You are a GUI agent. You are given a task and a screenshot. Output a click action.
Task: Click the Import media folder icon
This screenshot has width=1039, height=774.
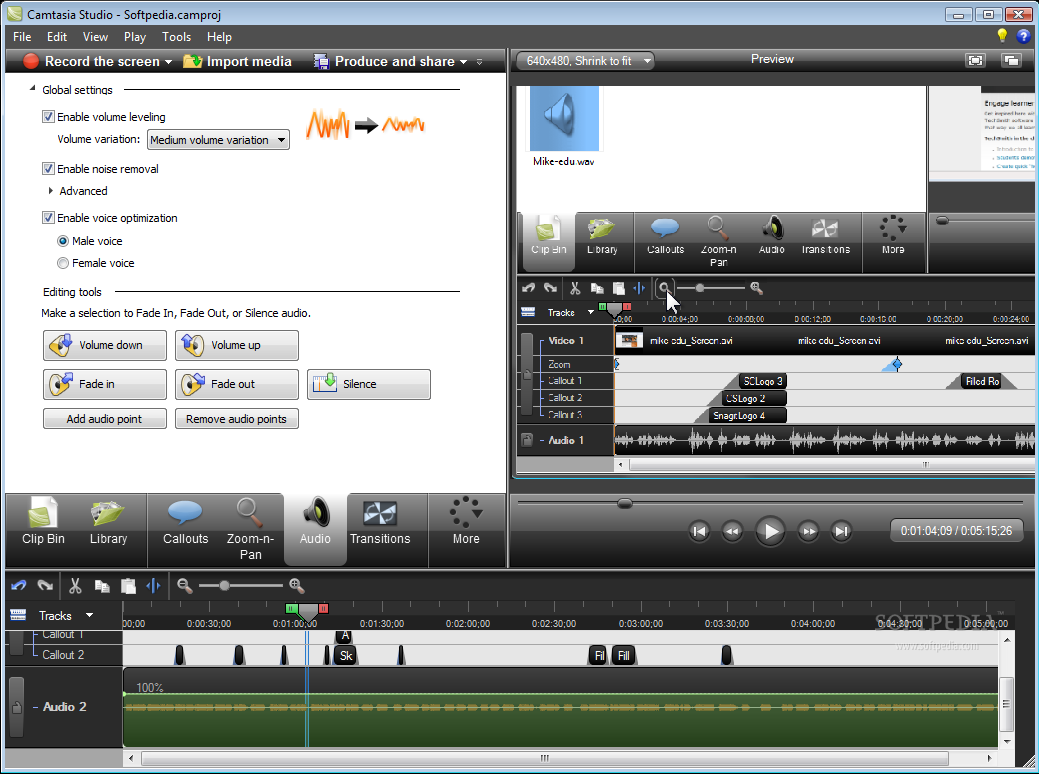tap(193, 61)
